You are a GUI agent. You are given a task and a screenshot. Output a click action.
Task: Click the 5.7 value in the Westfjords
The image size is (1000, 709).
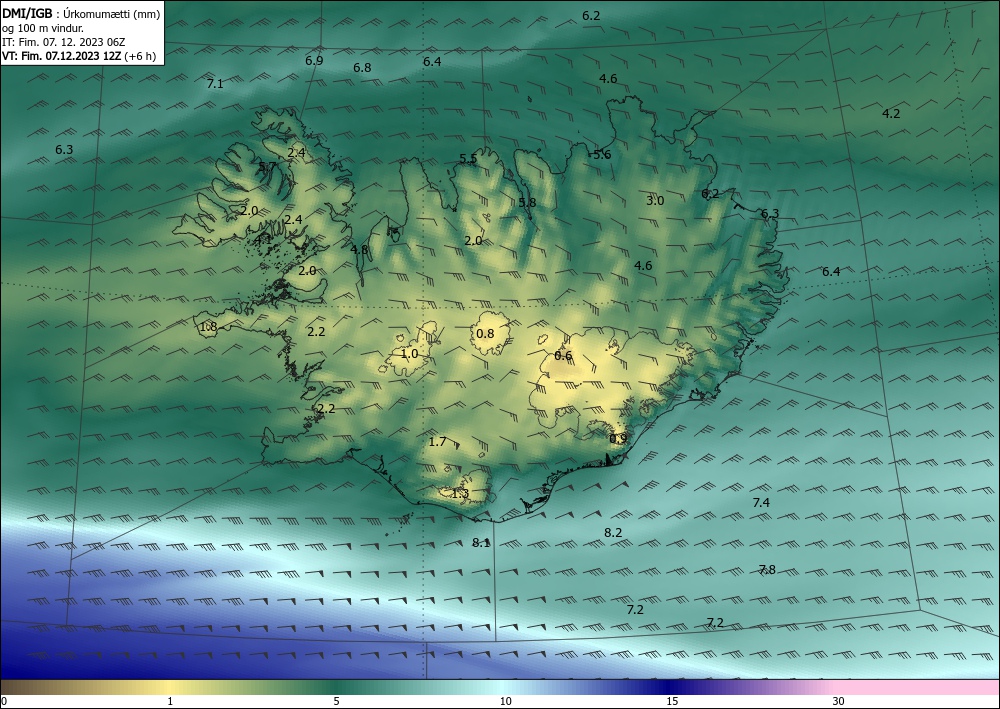(267, 166)
